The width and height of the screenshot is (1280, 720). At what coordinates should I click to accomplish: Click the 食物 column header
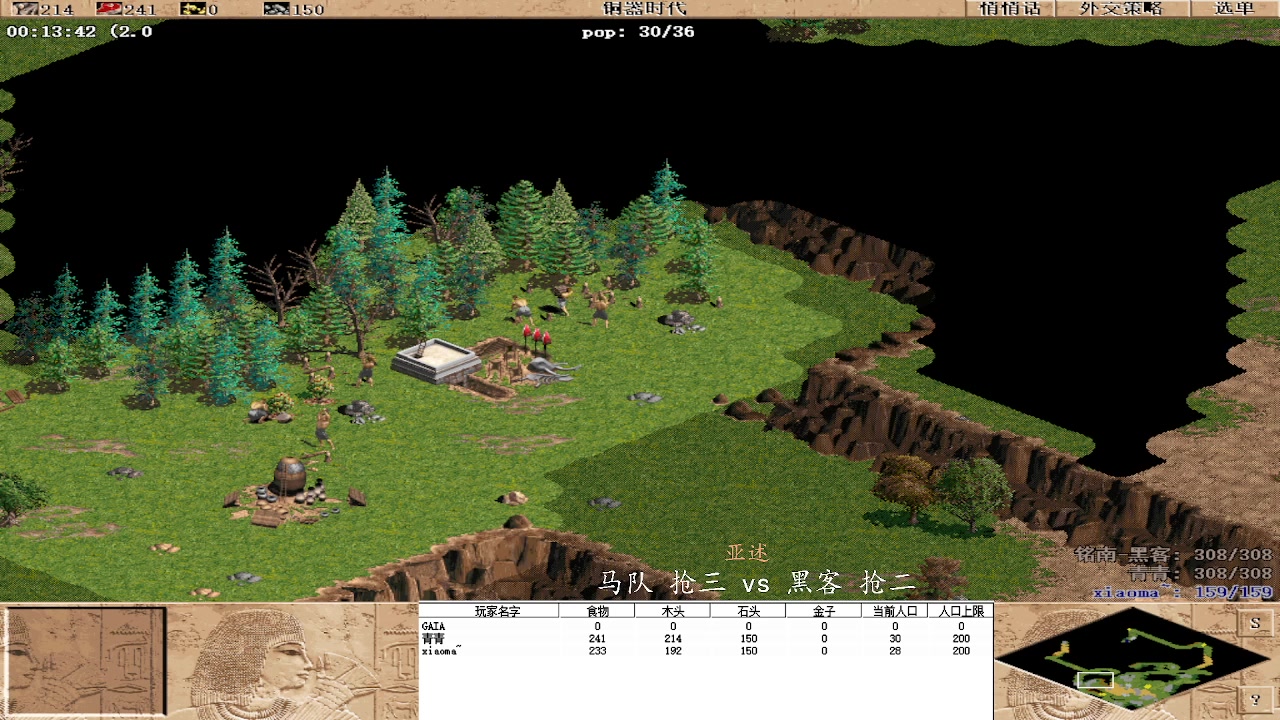coord(598,611)
